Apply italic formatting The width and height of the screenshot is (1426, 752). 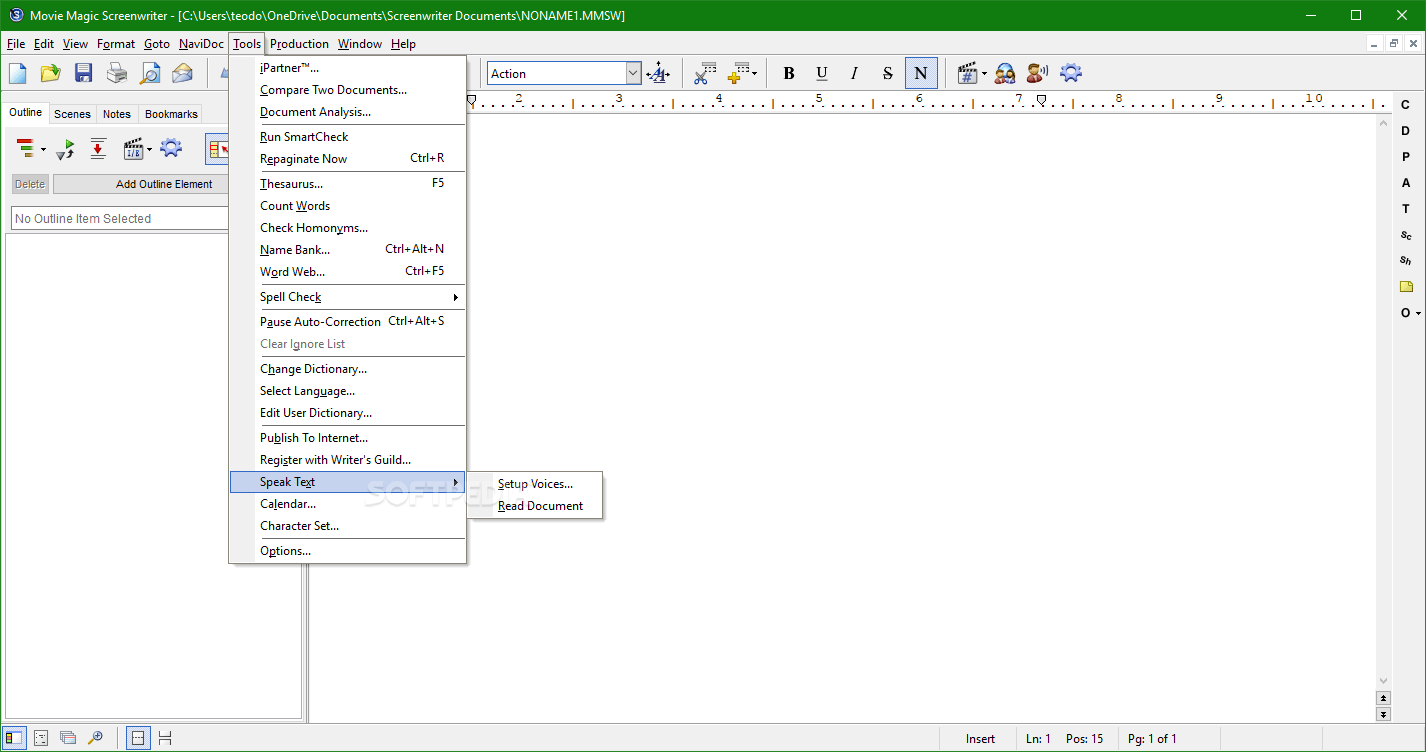point(854,73)
